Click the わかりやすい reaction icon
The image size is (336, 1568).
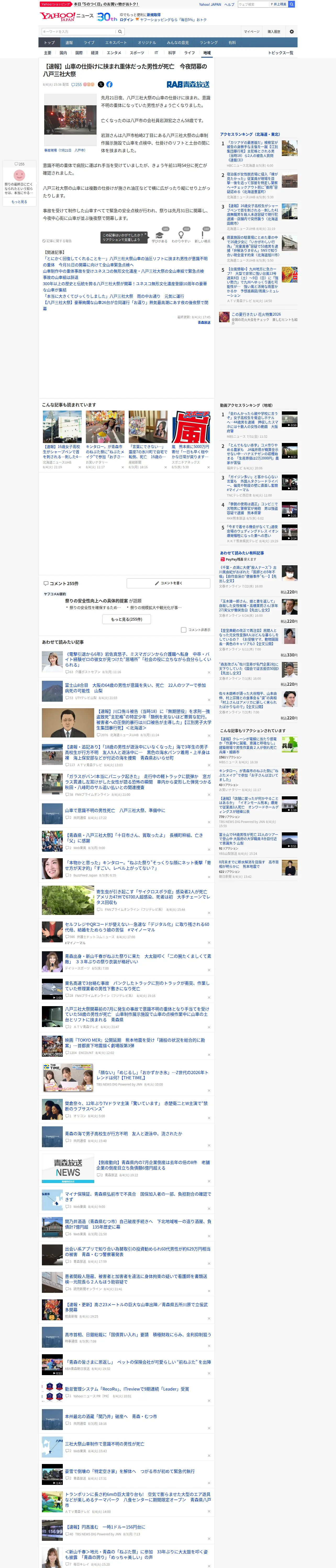point(181,236)
